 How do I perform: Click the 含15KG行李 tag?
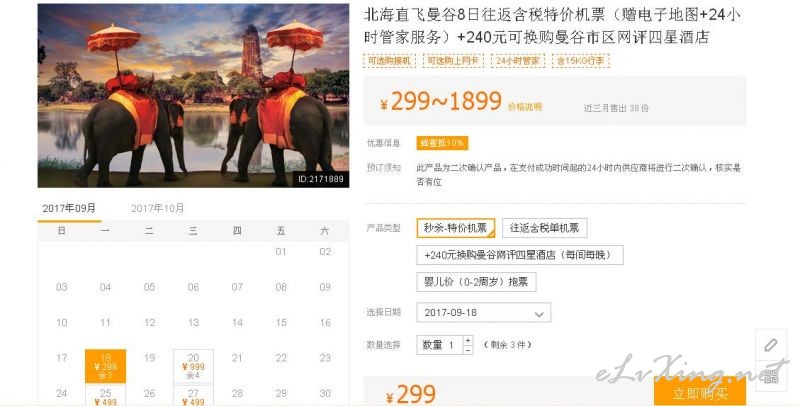pos(580,61)
